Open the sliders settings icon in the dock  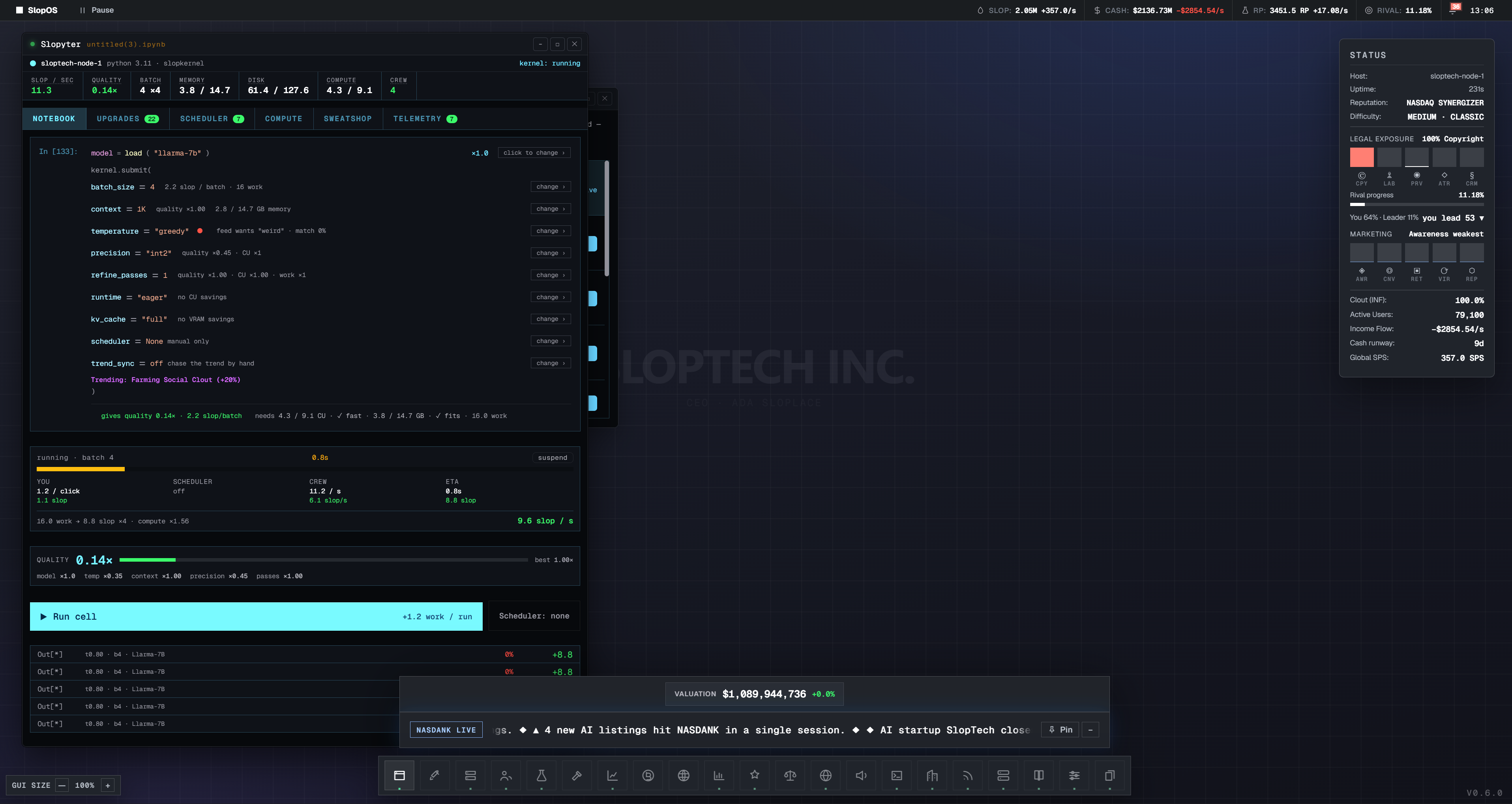point(1074,775)
